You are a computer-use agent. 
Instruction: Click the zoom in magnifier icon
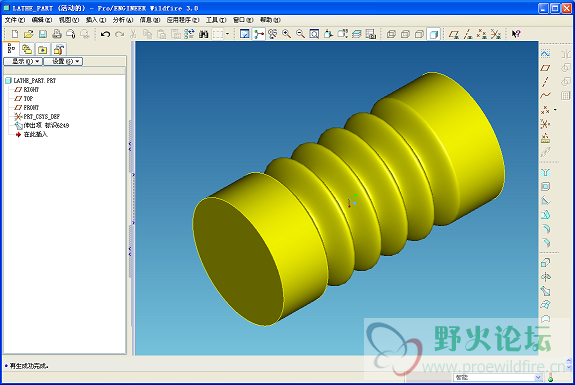[x=286, y=34]
